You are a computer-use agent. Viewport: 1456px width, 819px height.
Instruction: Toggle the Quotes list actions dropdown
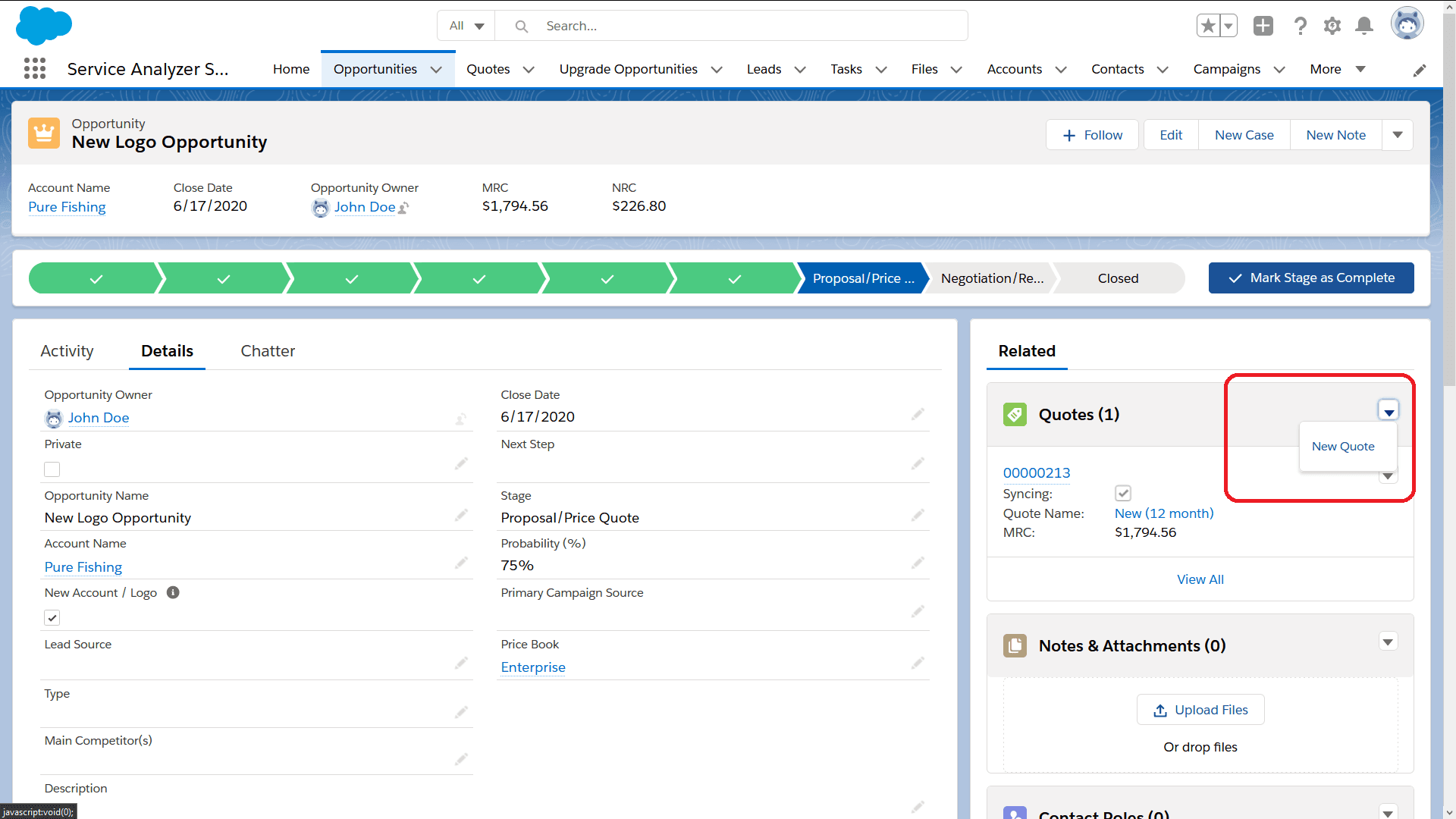click(1389, 411)
